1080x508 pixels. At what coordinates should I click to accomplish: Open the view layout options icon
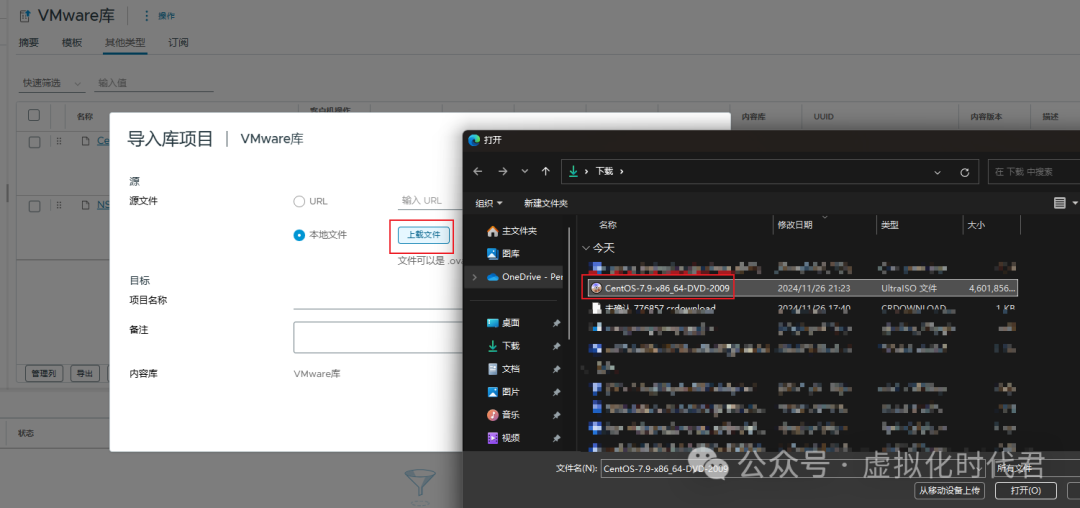pos(1060,203)
